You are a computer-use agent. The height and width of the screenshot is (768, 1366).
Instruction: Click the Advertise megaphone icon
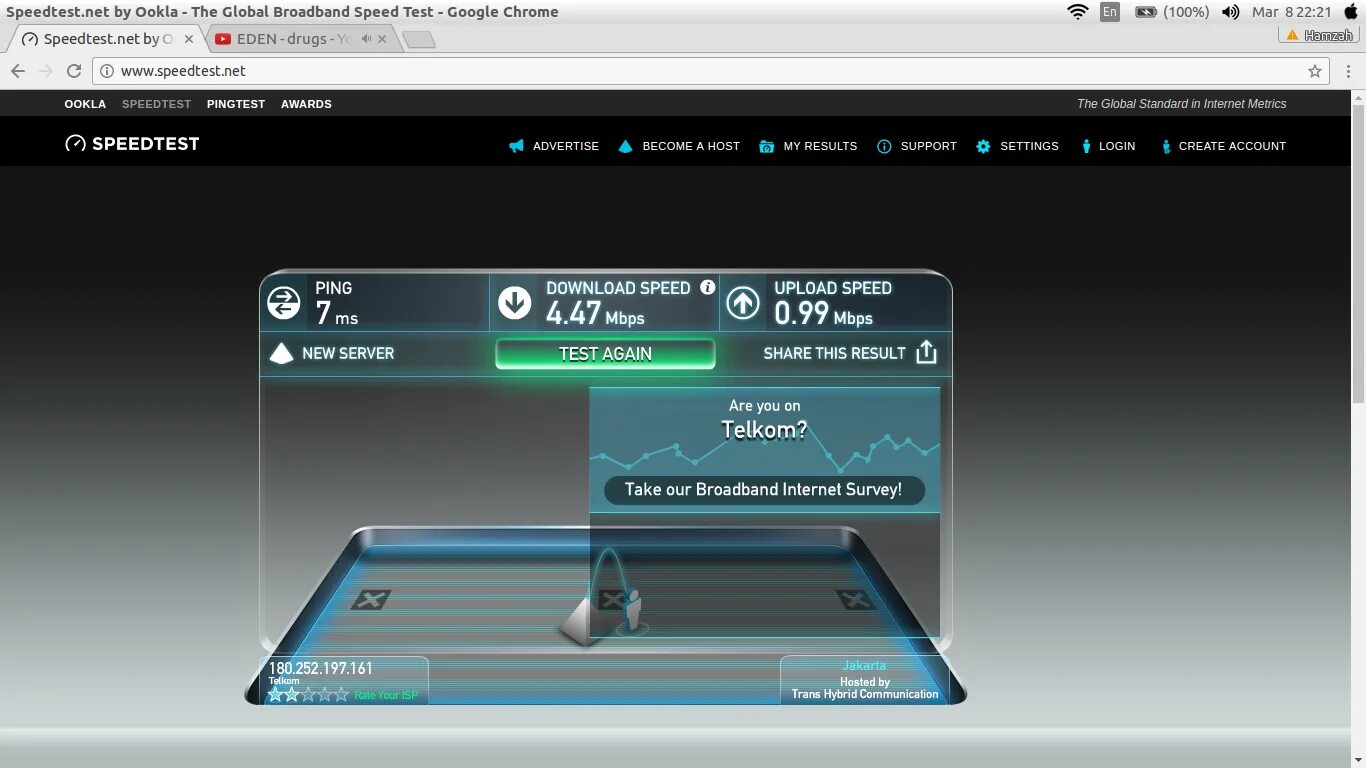516,146
